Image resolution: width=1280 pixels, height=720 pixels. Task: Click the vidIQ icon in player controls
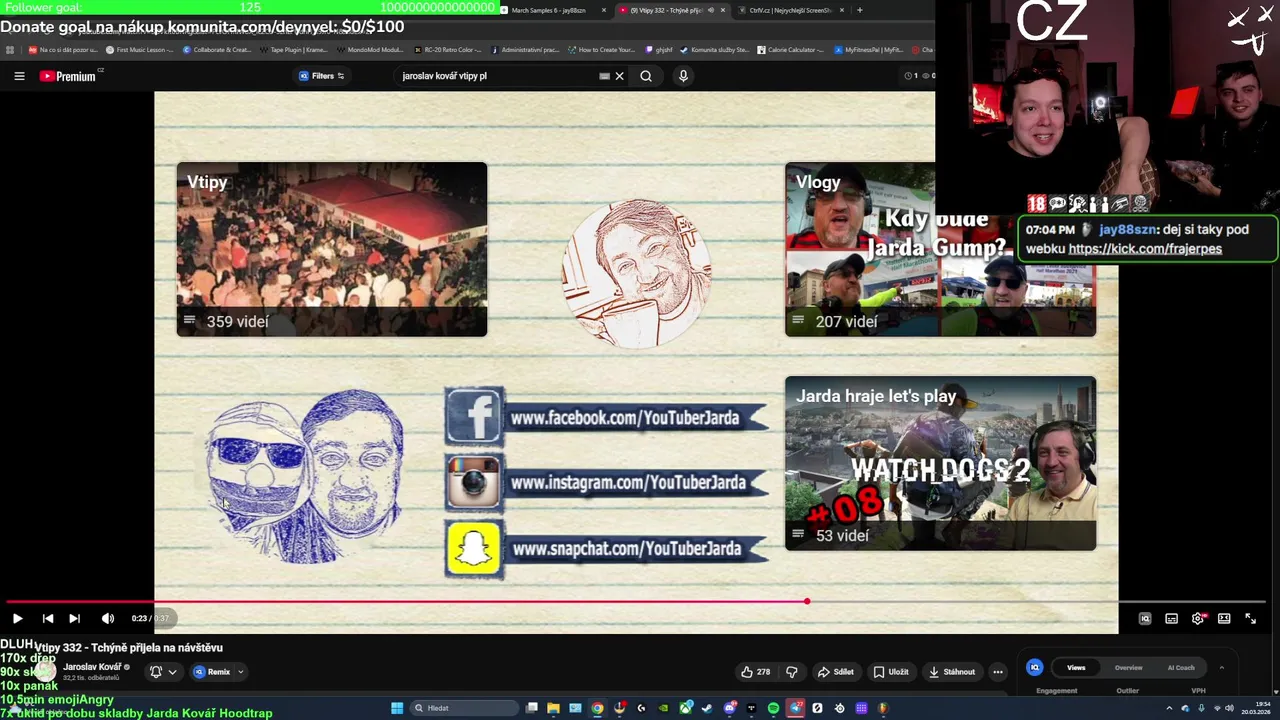pos(1145,618)
